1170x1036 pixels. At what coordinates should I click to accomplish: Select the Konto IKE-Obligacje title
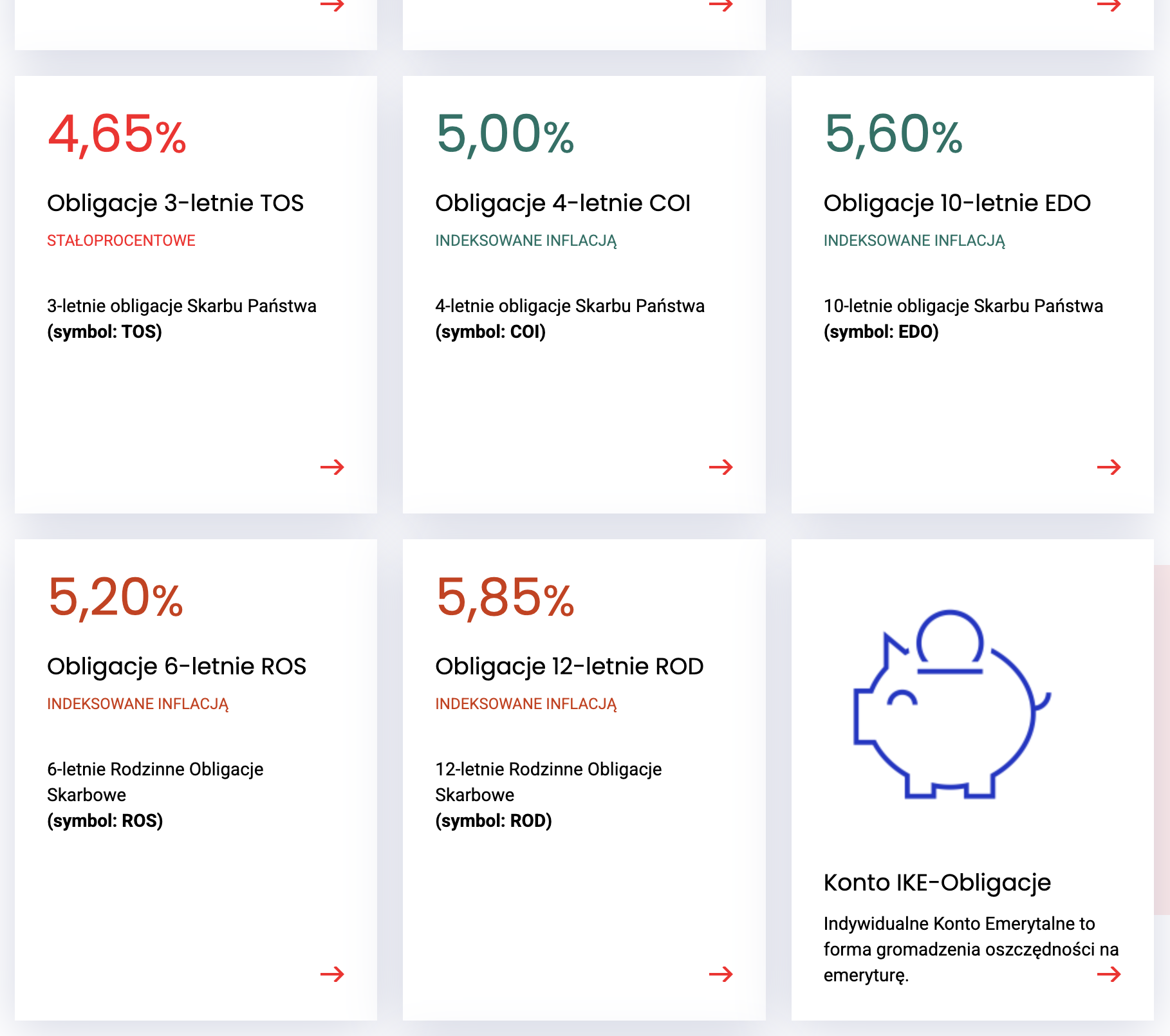[937, 882]
